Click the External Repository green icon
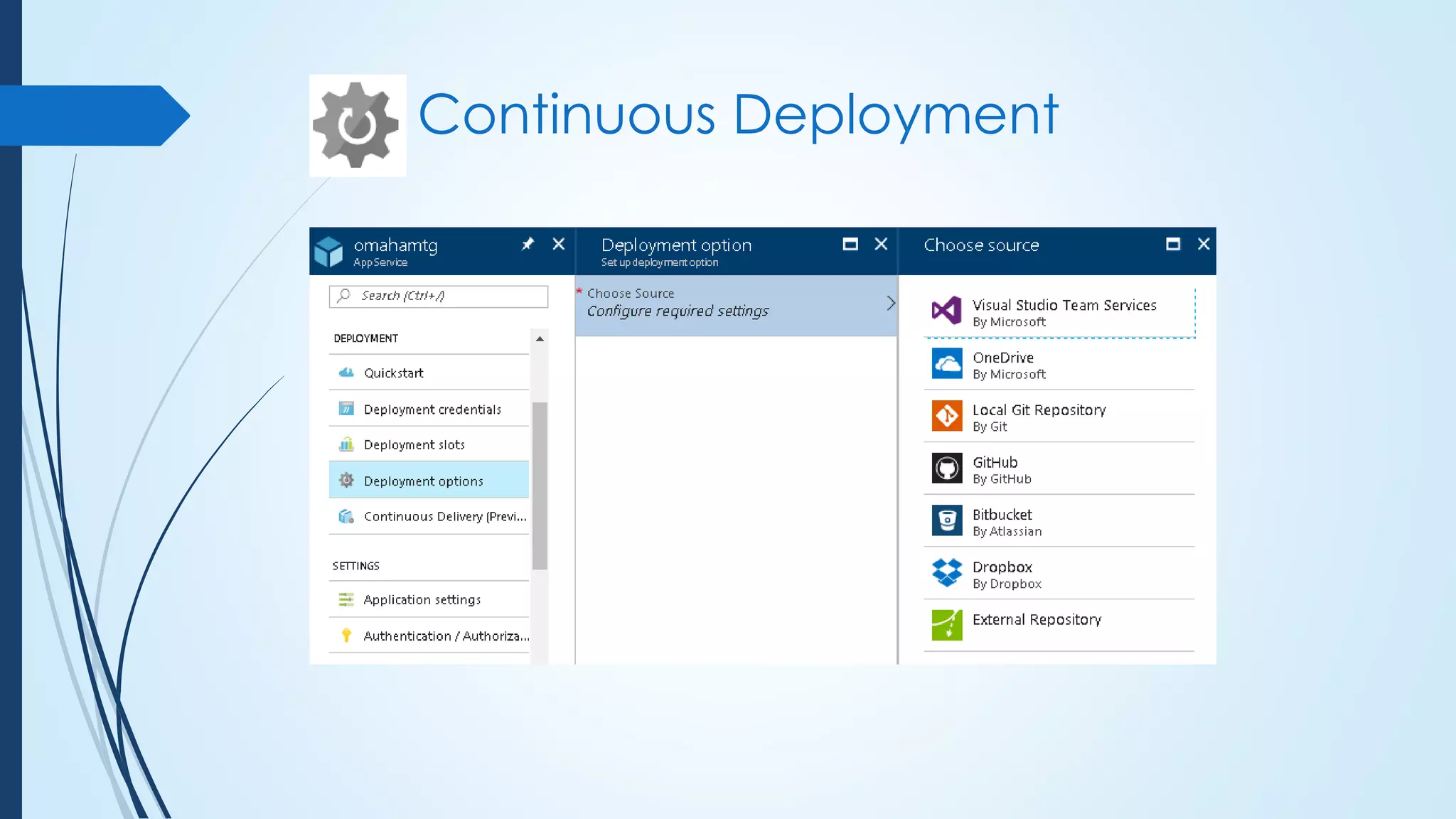The height and width of the screenshot is (819, 1456). tap(947, 625)
